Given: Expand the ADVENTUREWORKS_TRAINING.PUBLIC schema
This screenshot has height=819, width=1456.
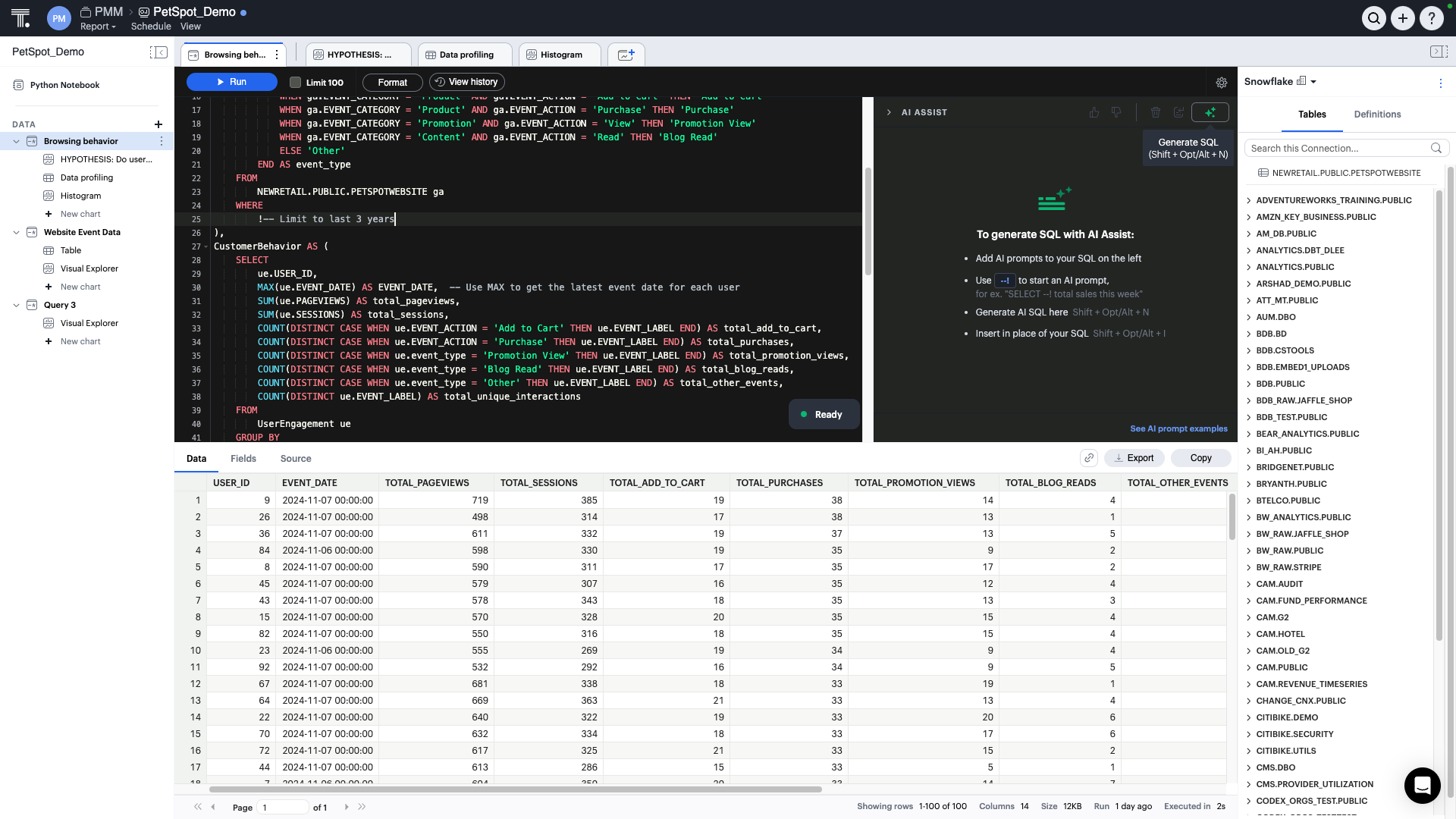Looking at the screenshot, I should tap(1249, 200).
